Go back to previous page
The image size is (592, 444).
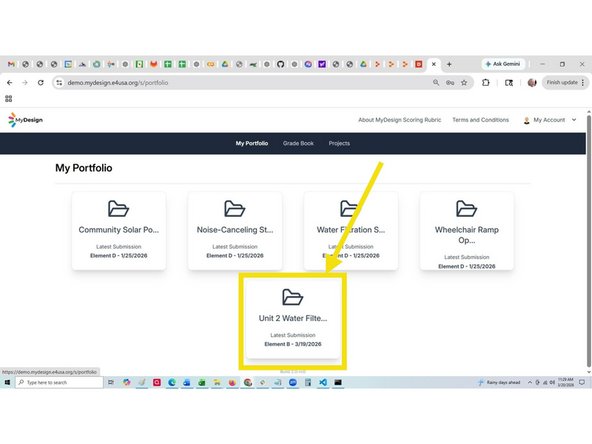point(9,83)
